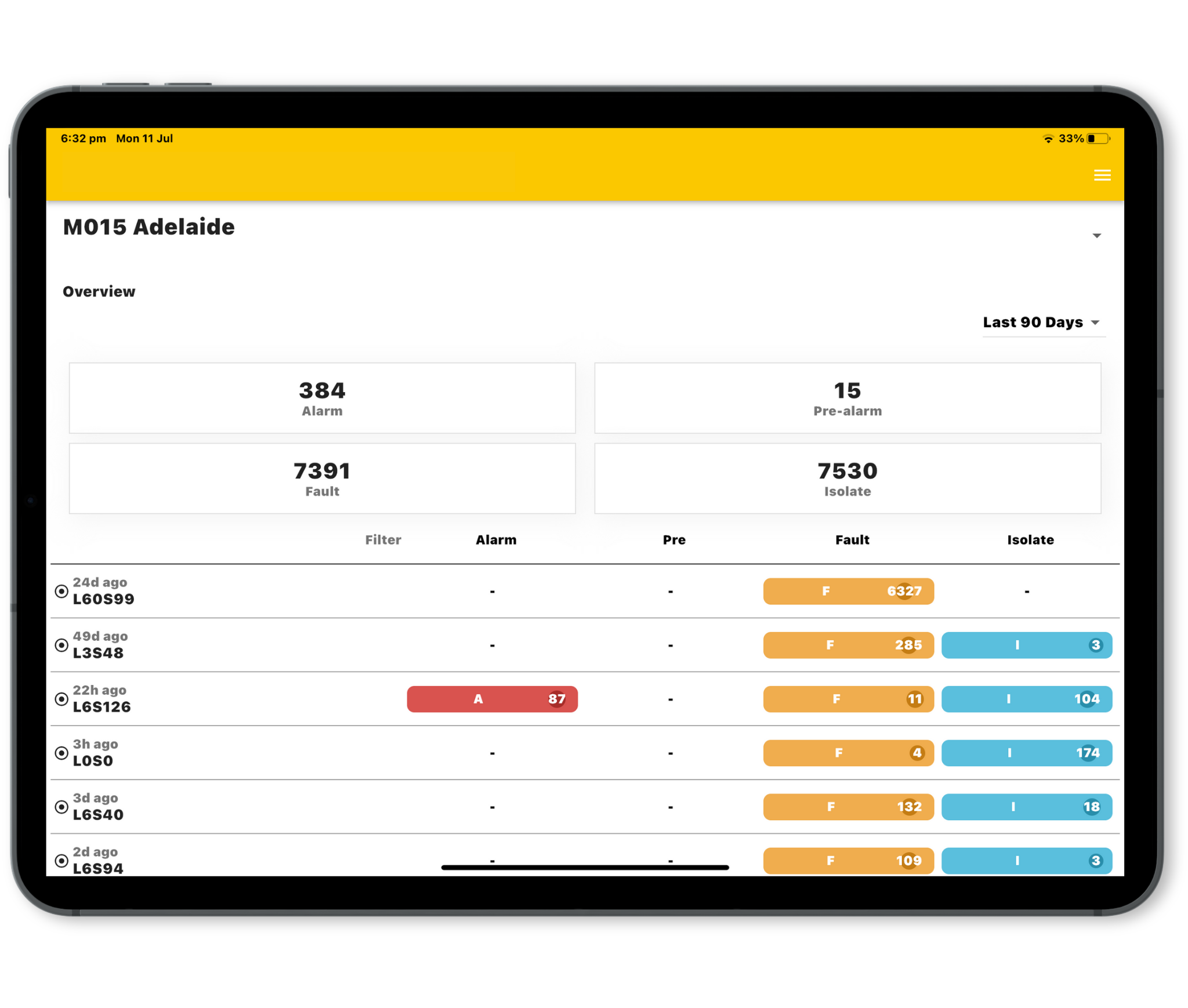Image resolution: width=1188 pixels, height=1008 pixels.
Task: Expand the M015 Adelaide site selector
Action: [x=1096, y=235]
